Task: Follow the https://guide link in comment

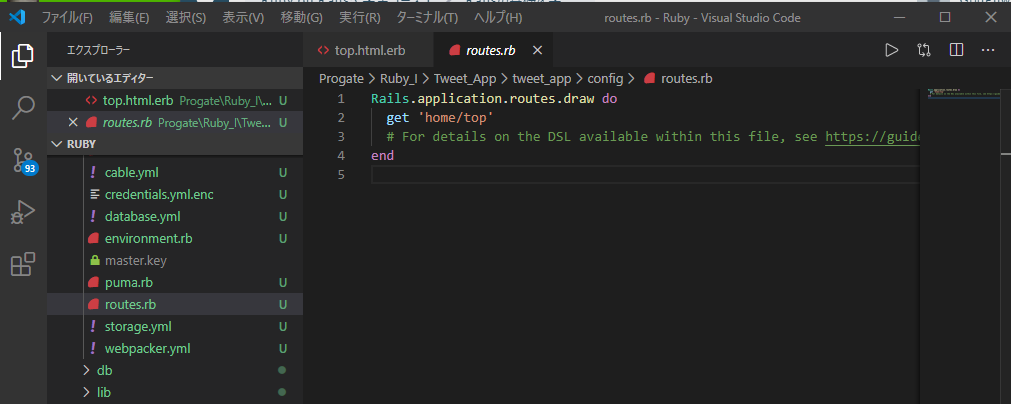Action: [871, 137]
